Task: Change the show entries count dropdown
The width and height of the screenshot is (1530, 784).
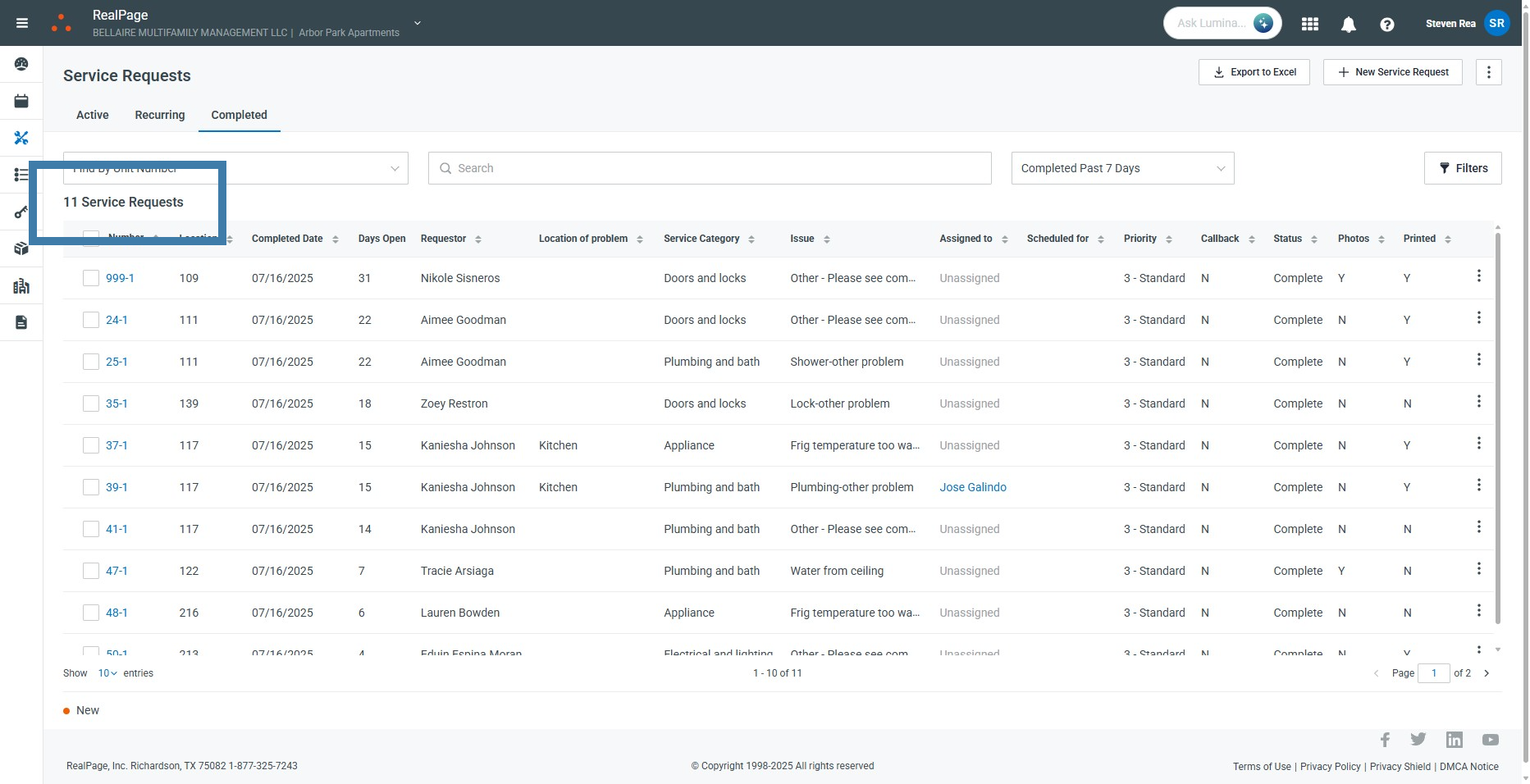Action: pyautogui.click(x=107, y=673)
